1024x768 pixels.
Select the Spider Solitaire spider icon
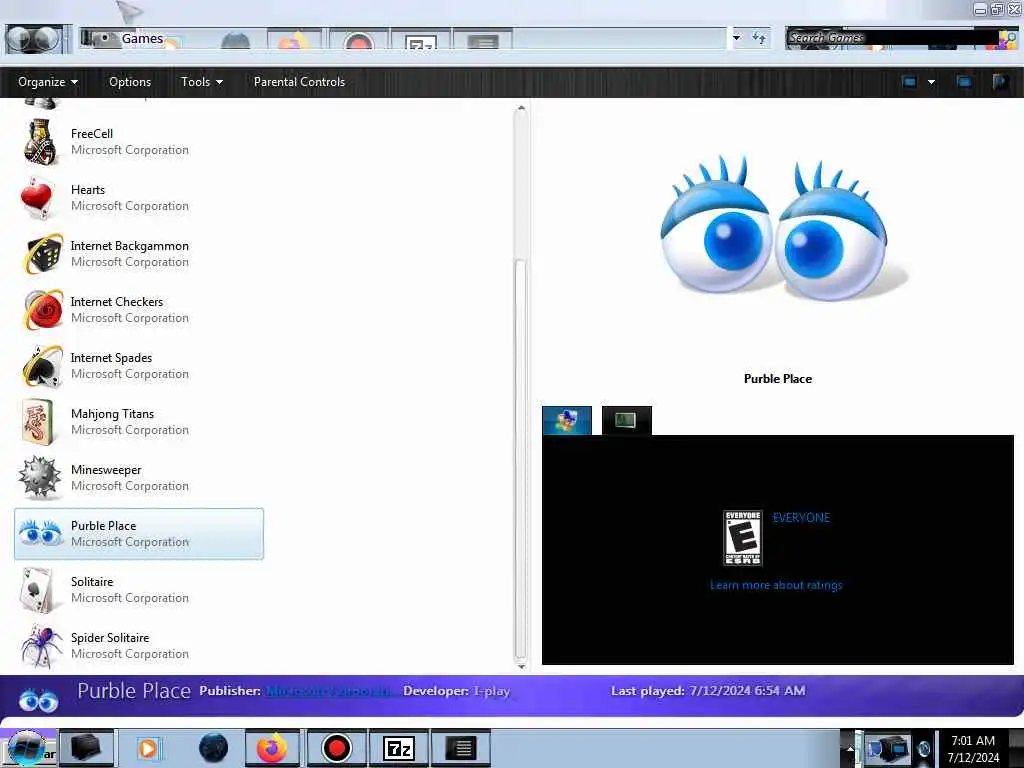42,646
